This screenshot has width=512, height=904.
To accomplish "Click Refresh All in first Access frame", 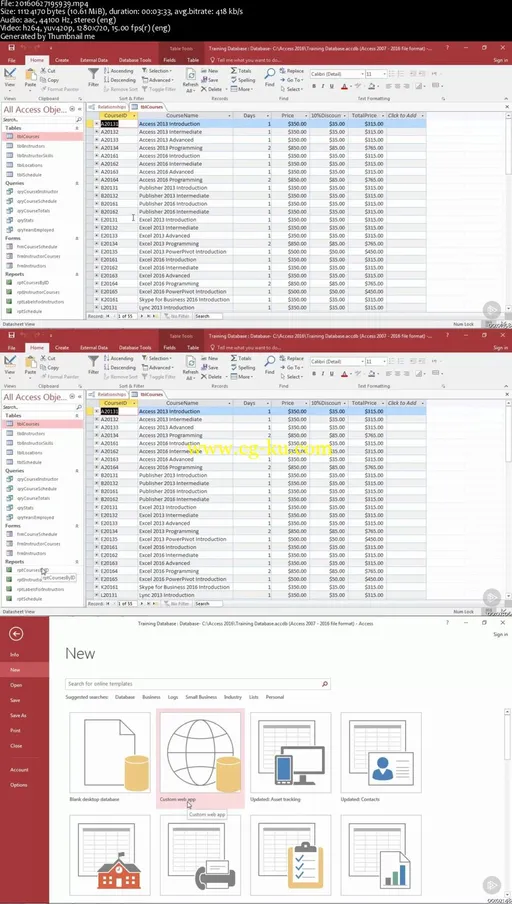I will coord(190,80).
